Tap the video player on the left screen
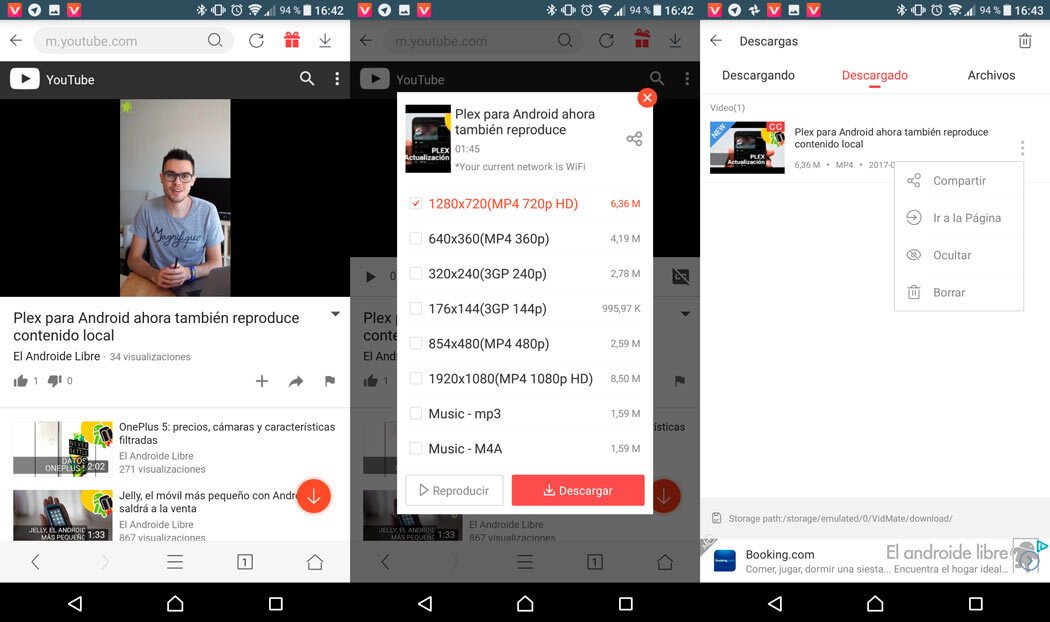Screen dimensions: 1050x622 pyautogui.click(x=175, y=198)
